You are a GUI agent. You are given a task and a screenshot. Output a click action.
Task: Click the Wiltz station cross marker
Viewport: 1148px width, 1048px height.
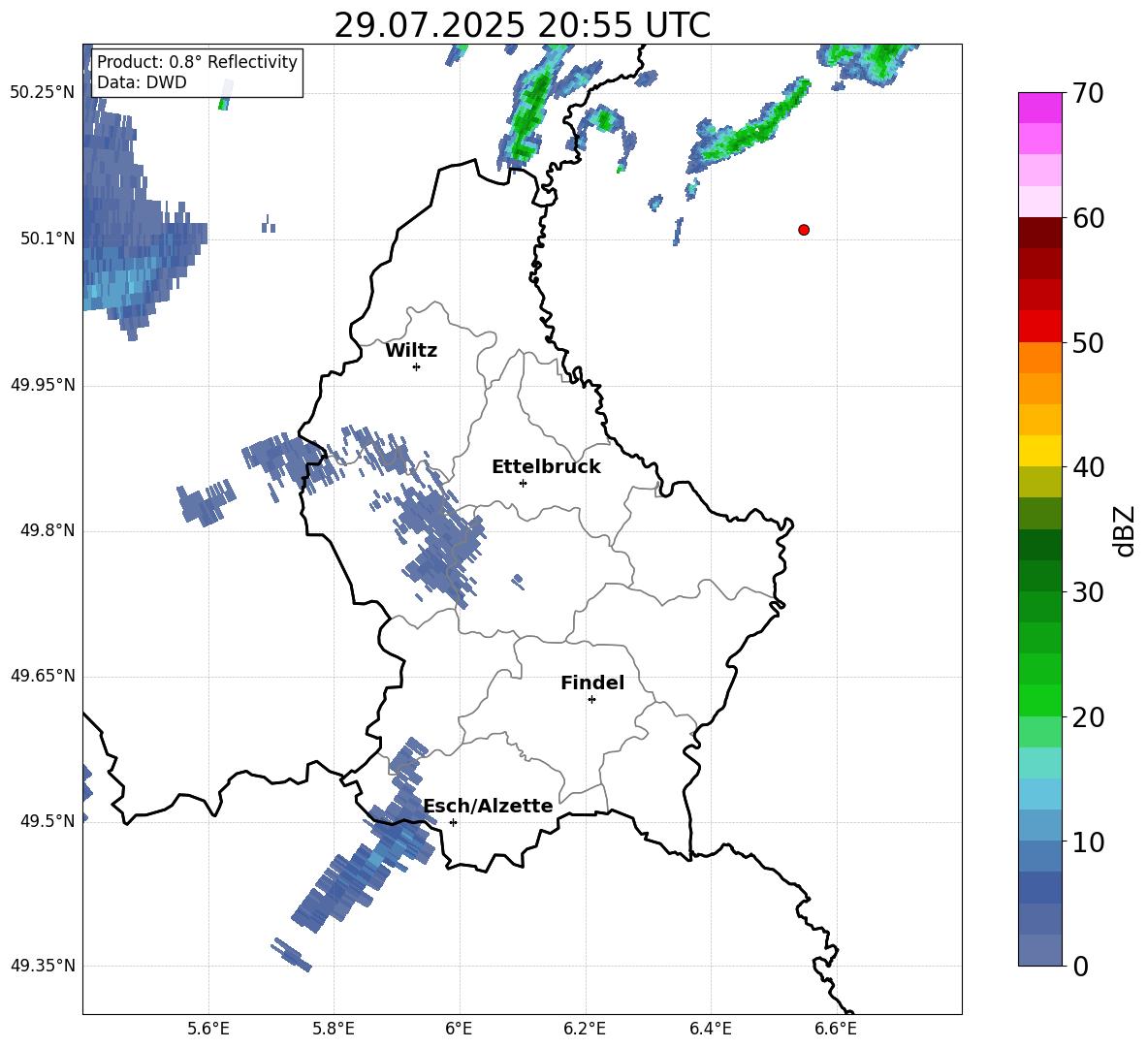coord(416,366)
